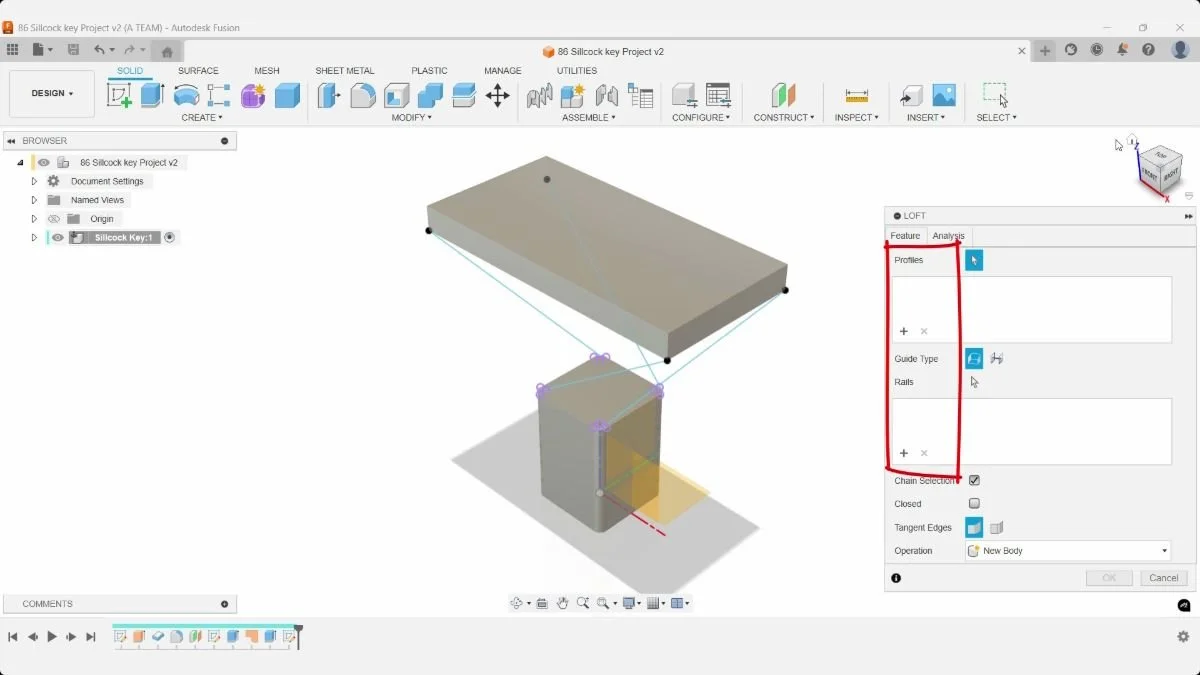Select the Create Sketch tool
The width and height of the screenshot is (1200, 675).
(119, 95)
